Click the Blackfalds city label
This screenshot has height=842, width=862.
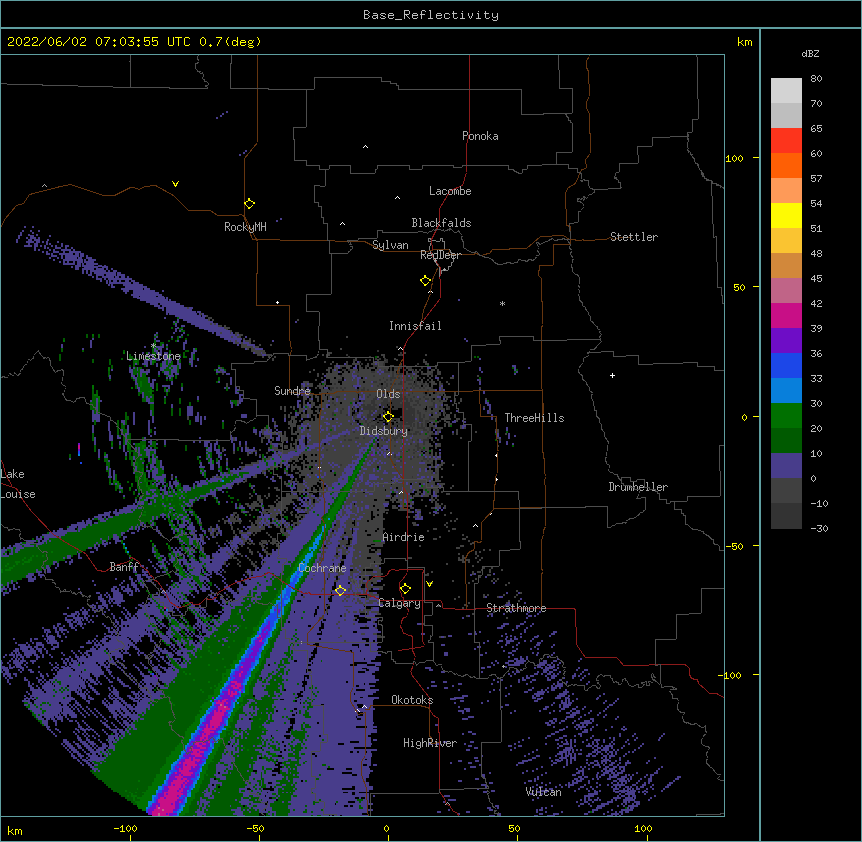click(x=441, y=223)
